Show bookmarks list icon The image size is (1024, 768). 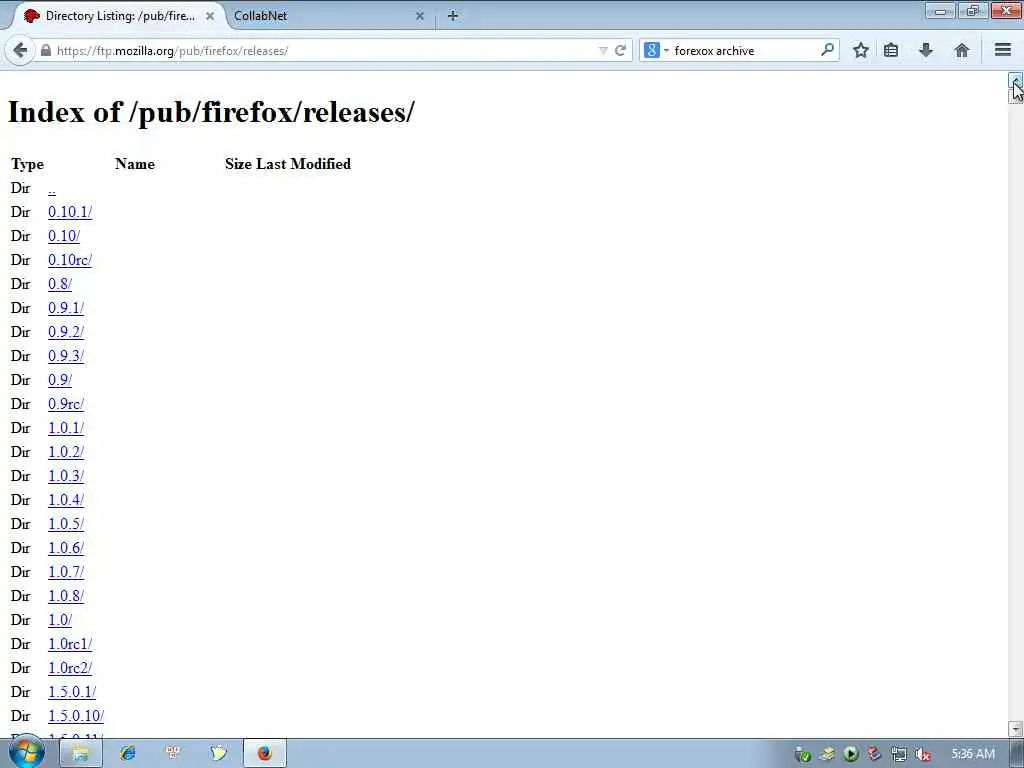pyautogui.click(x=891, y=50)
